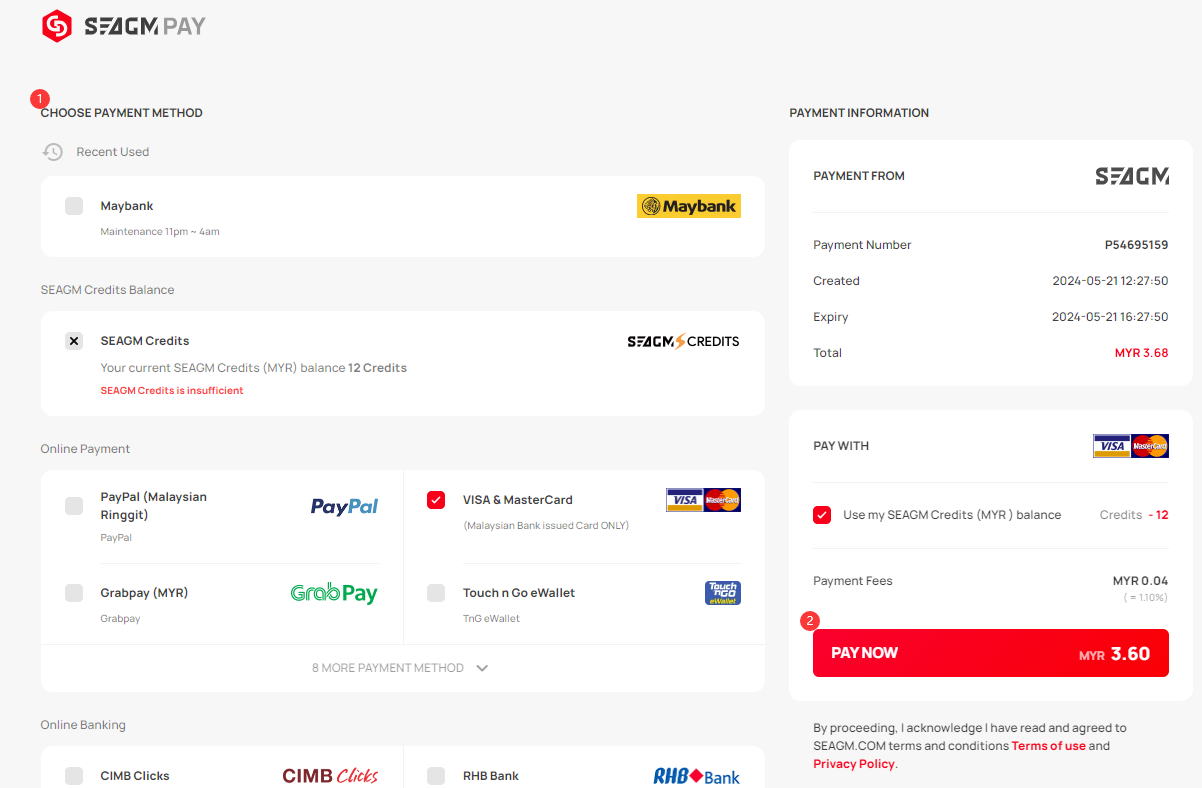Image resolution: width=1202 pixels, height=788 pixels.
Task: Open the Privacy Policy link
Action: 854,764
